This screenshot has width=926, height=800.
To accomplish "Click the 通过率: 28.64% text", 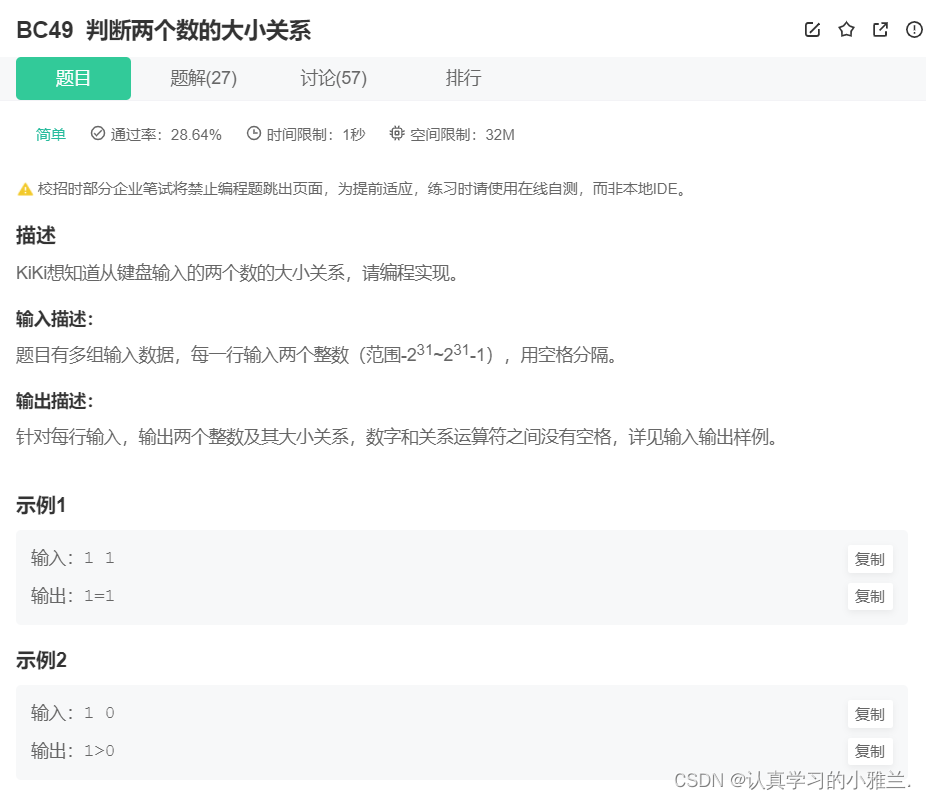I will click(x=166, y=135).
